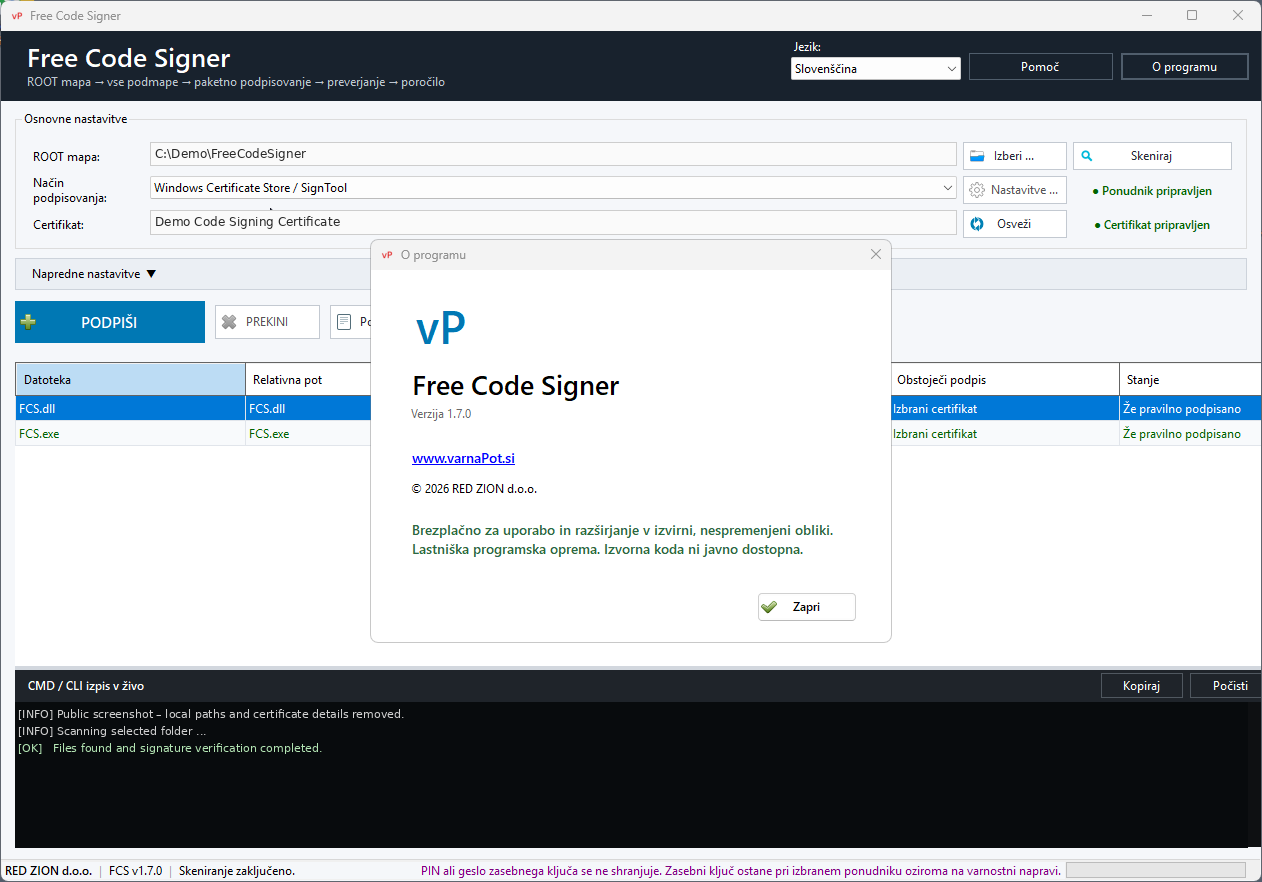
Task: Click the X icon on PREKINI button
Action: (229, 322)
